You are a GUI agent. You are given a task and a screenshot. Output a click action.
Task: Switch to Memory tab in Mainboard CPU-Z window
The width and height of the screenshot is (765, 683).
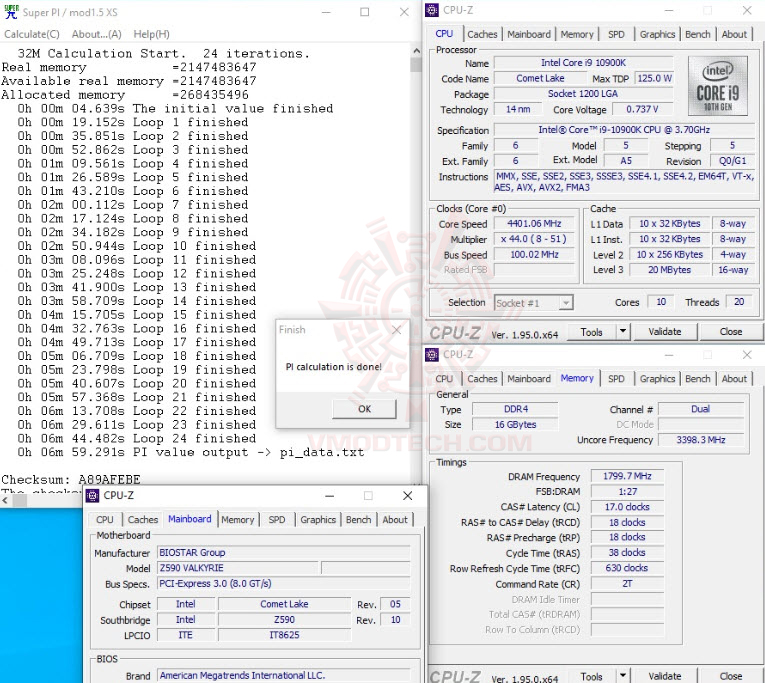[238, 520]
